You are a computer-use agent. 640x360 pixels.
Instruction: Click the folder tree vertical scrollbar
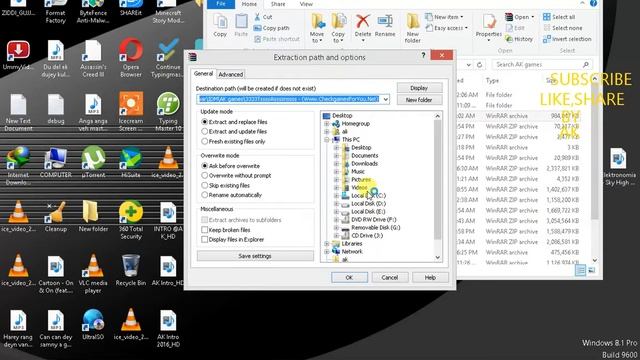[x=438, y=187]
